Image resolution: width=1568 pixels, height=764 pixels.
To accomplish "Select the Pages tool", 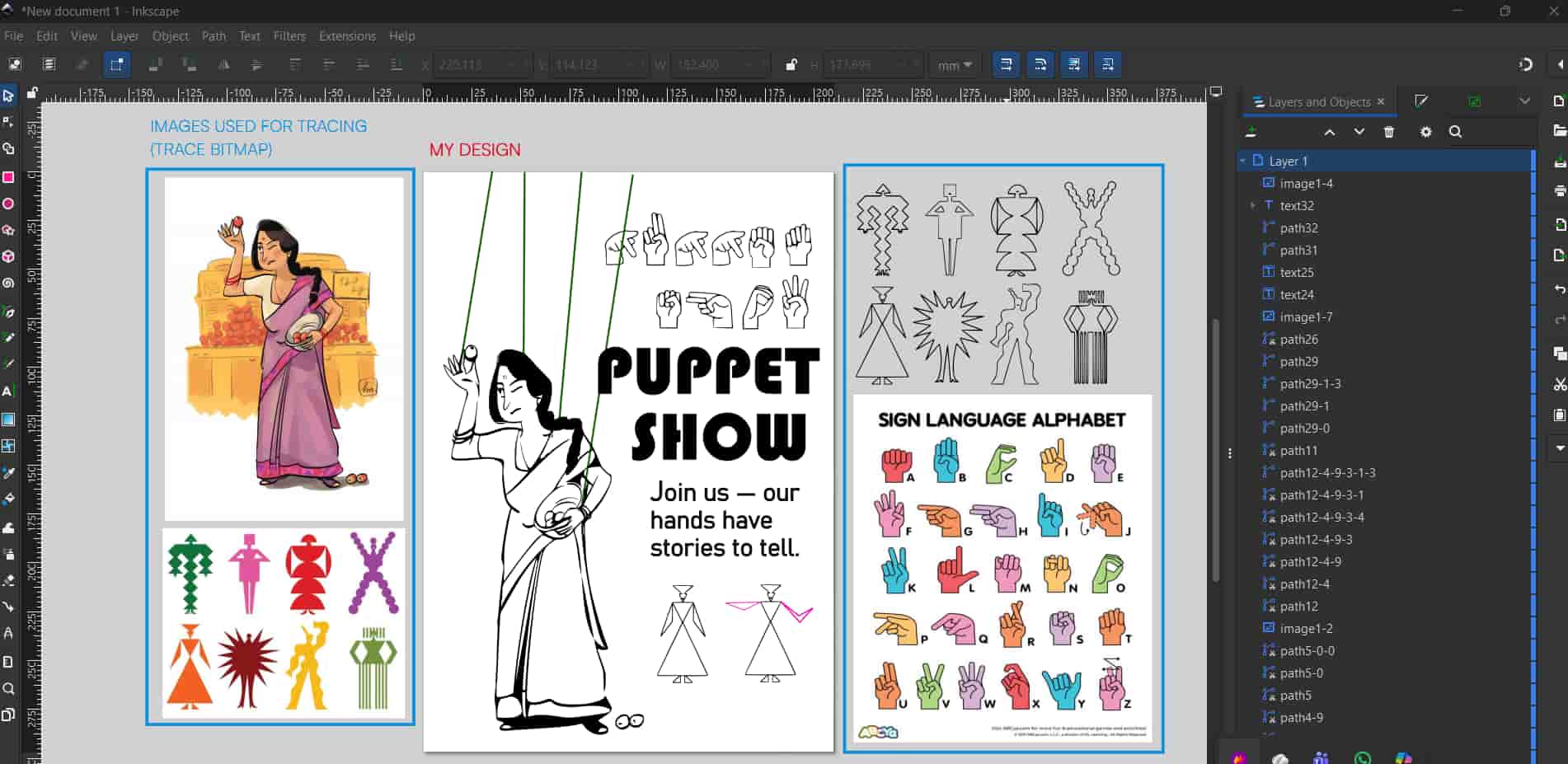I will [x=8, y=715].
